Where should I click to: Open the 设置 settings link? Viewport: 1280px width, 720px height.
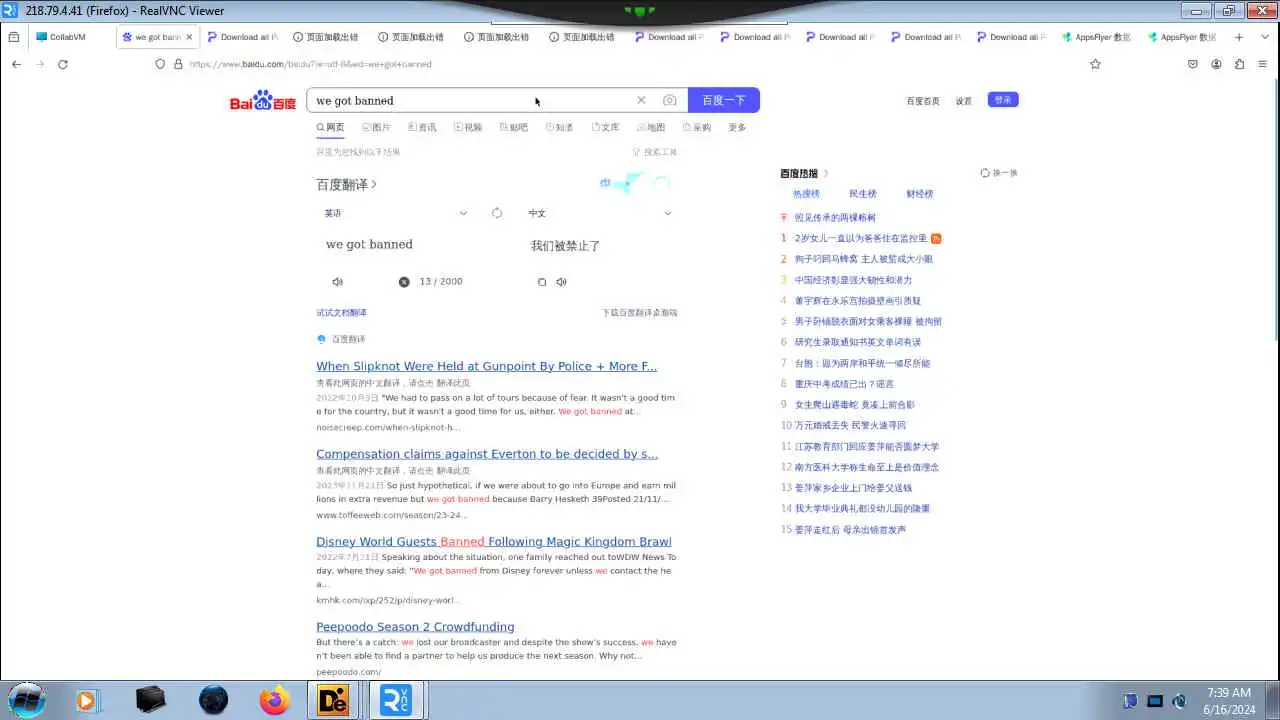point(963,101)
